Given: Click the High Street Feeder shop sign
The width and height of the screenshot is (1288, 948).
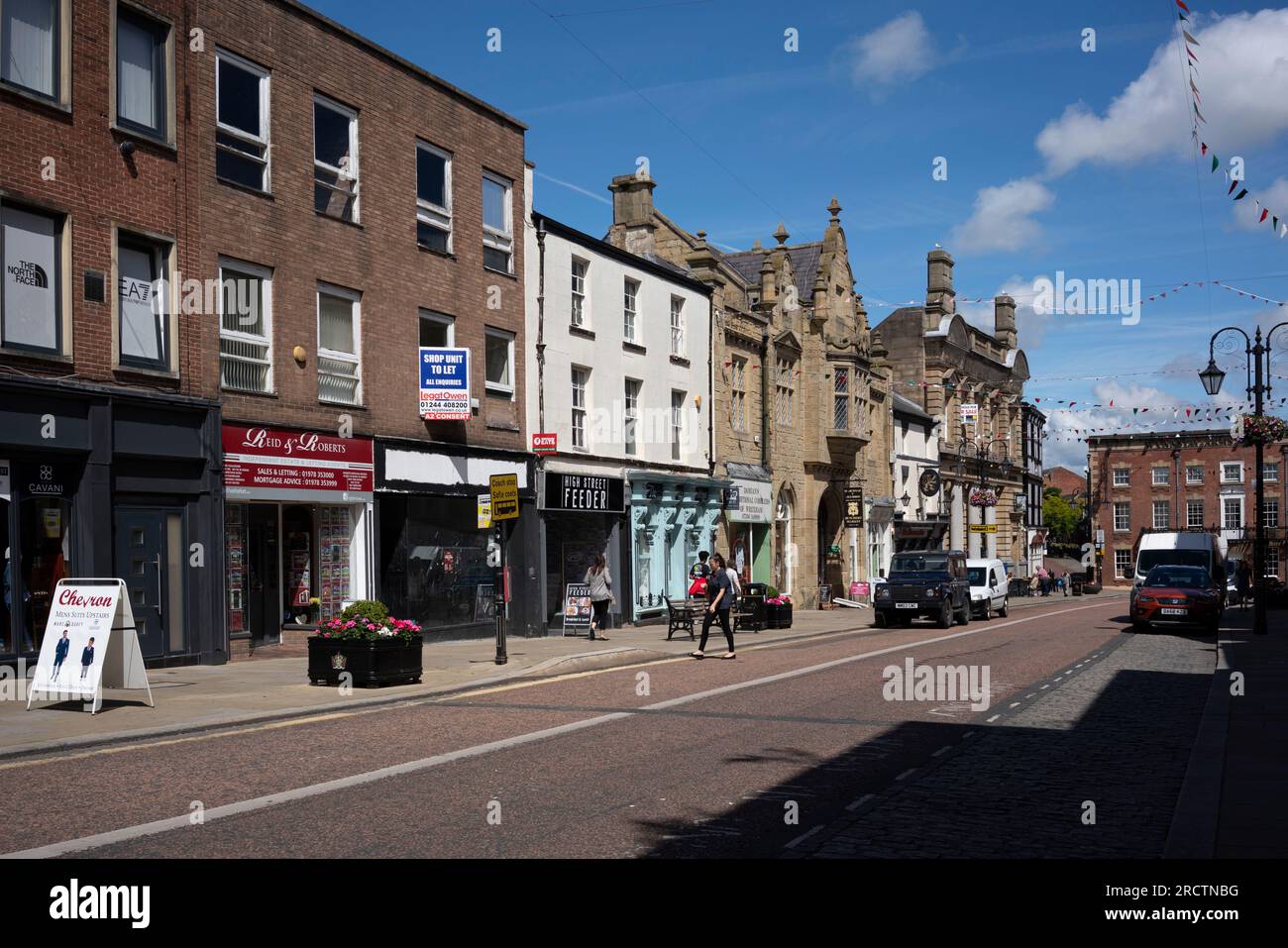Looking at the screenshot, I should coord(584,491).
